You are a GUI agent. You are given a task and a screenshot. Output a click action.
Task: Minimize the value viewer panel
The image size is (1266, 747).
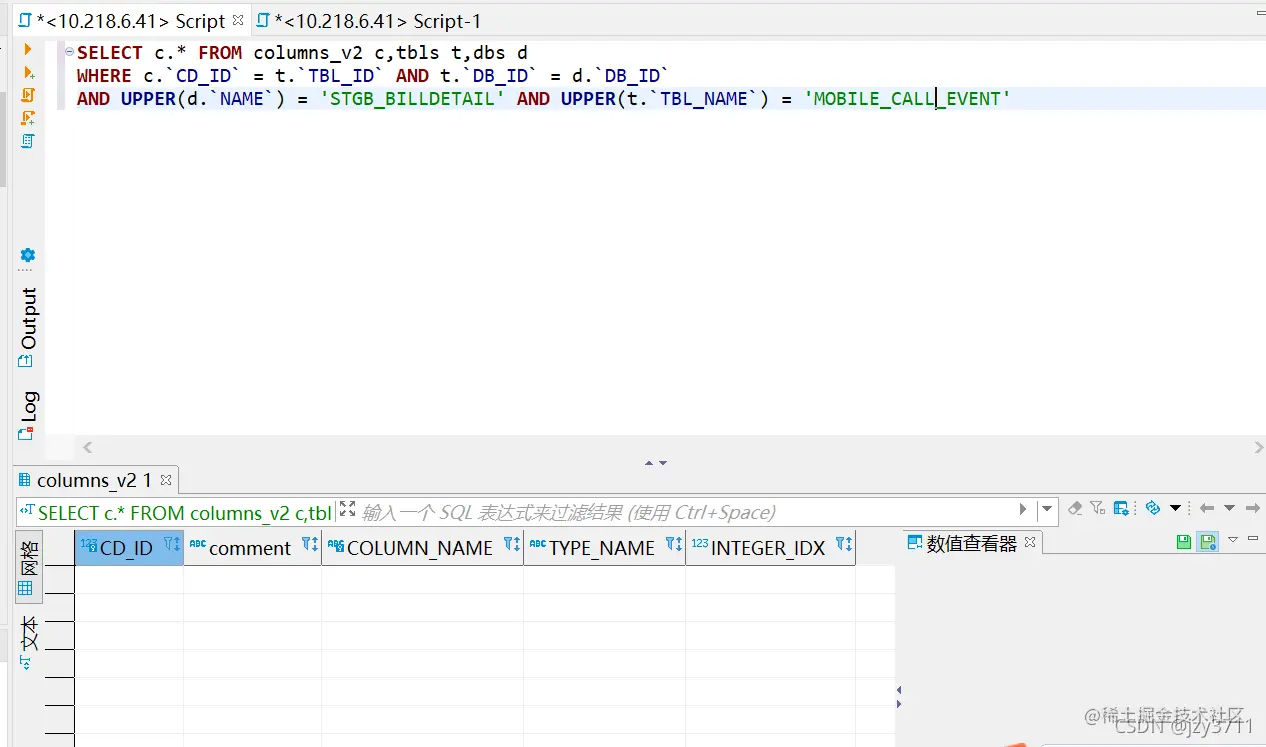tap(1254, 538)
